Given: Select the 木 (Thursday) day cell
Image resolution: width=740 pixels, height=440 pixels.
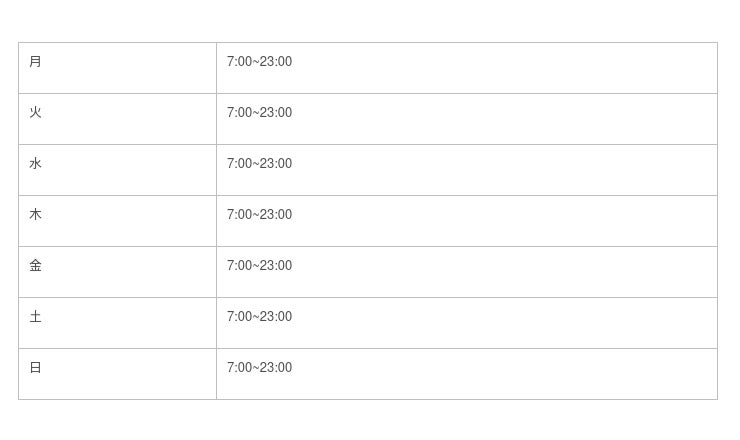Looking at the screenshot, I should [36, 215].
